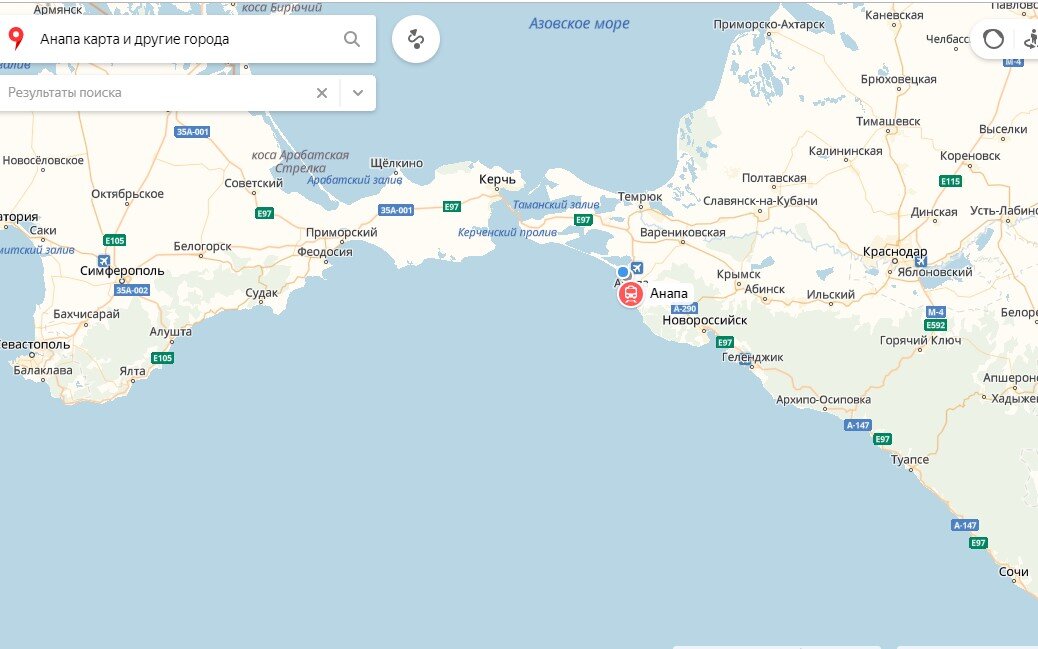Click the airport icon near Simferopol
The image size is (1038, 649).
point(104,260)
